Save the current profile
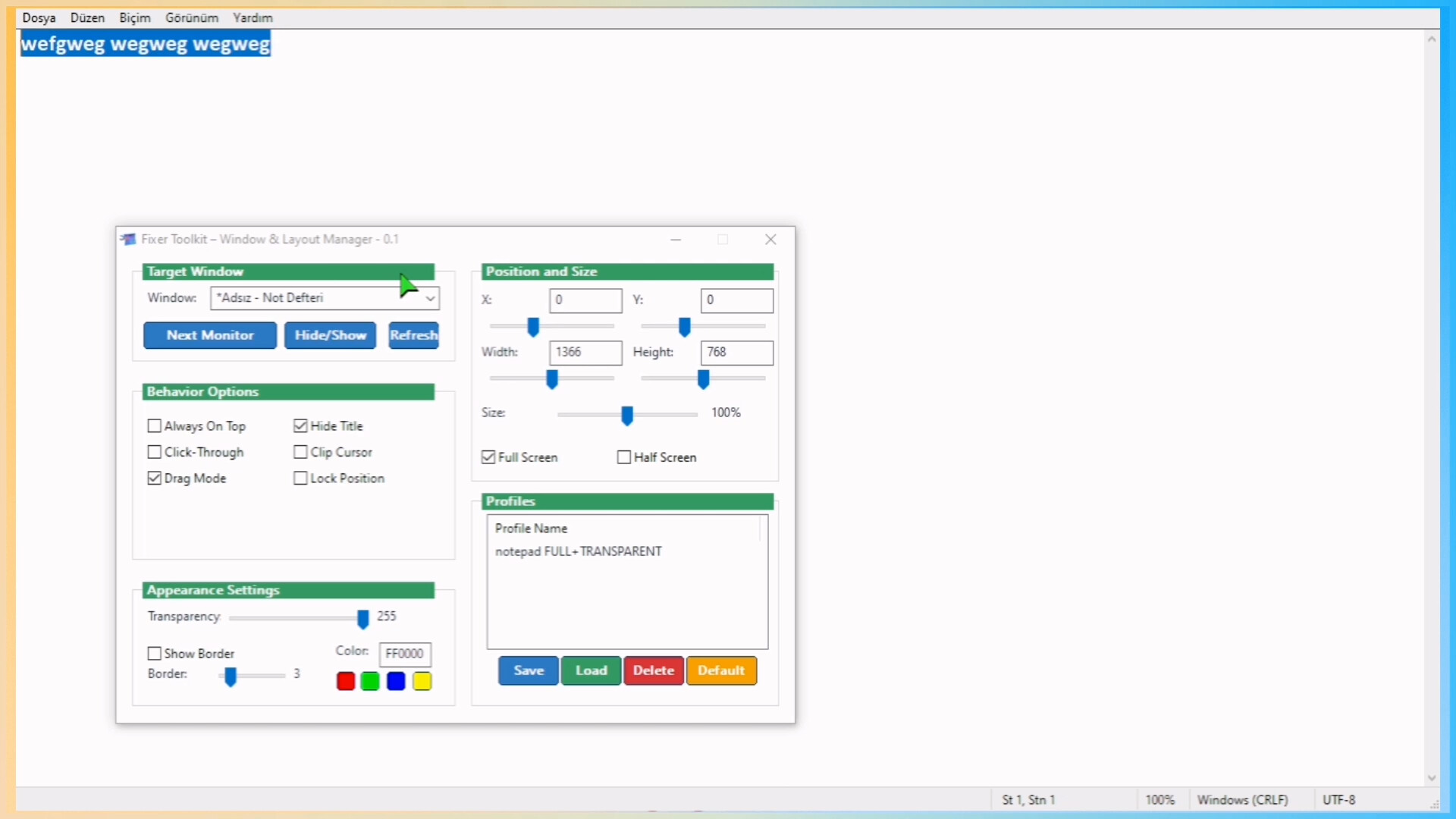Screen dimensions: 1456x819 pyautogui.click(x=528, y=670)
